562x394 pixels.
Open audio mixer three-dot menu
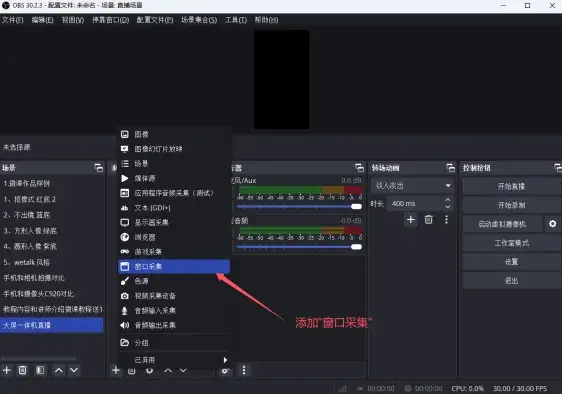(244, 370)
